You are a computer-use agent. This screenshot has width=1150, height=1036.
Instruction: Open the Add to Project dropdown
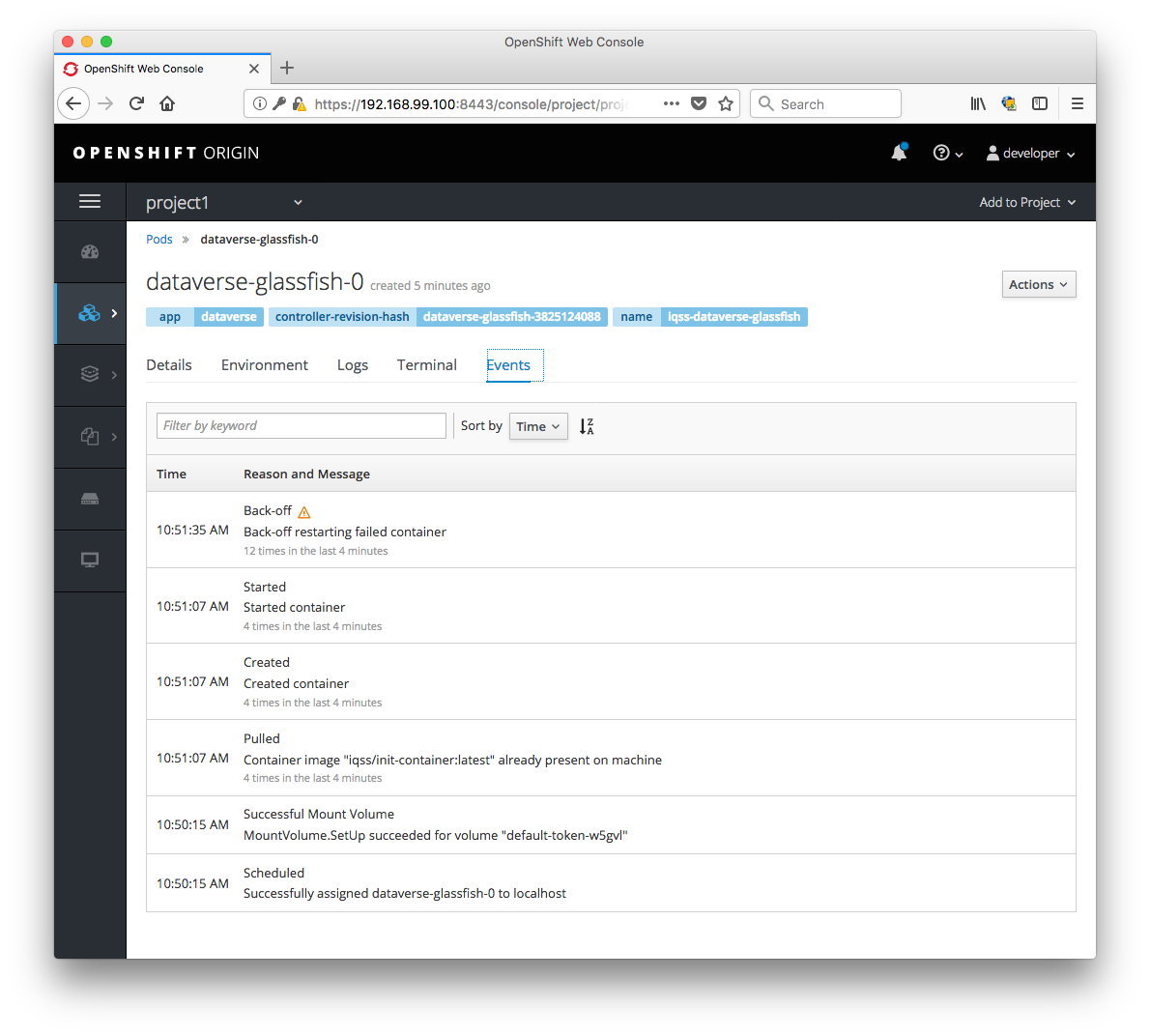pyautogui.click(x=1026, y=202)
